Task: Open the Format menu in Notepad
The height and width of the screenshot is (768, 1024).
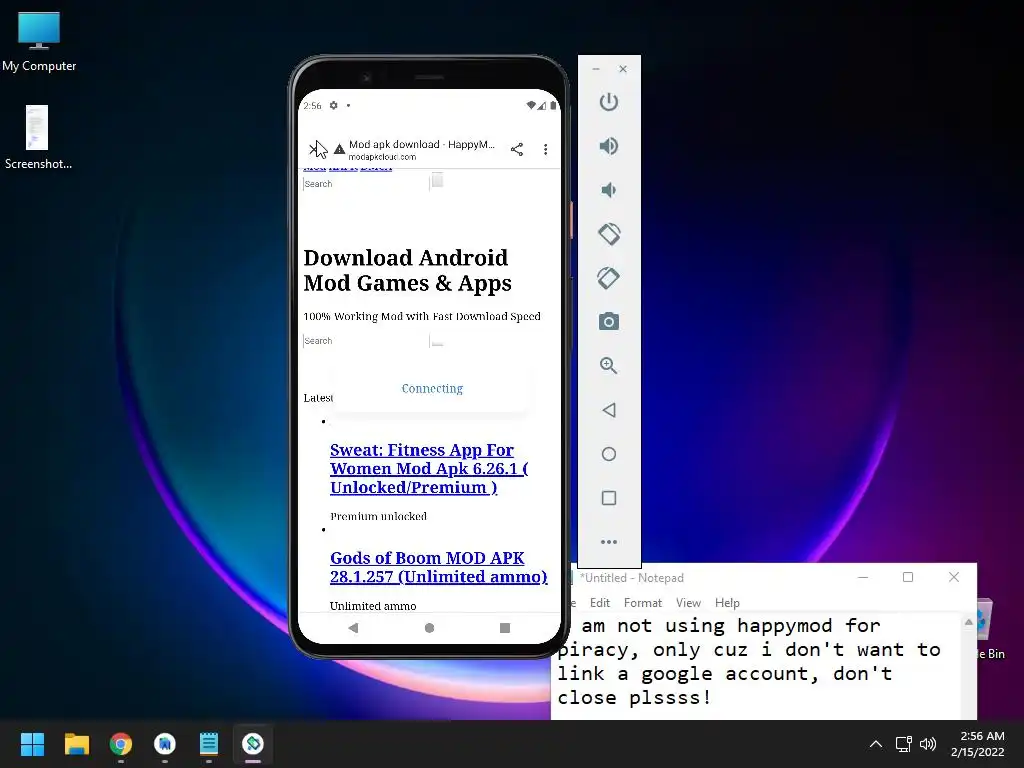Action: [x=643, y=603]
